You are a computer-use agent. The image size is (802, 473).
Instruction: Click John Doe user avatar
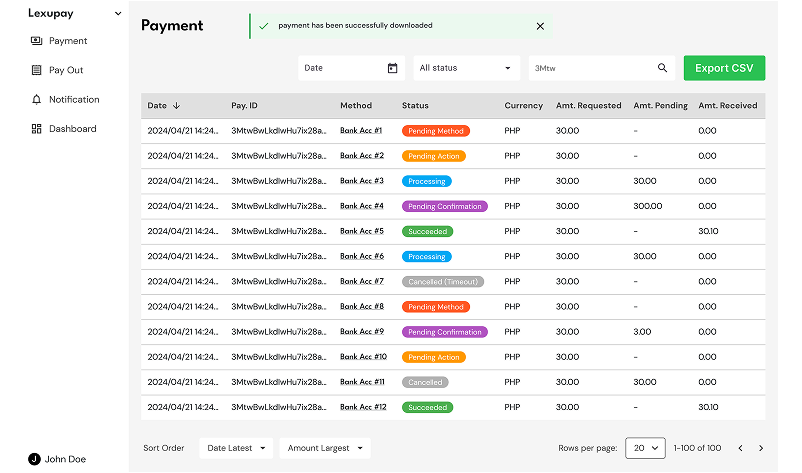[x=34, y=459]
